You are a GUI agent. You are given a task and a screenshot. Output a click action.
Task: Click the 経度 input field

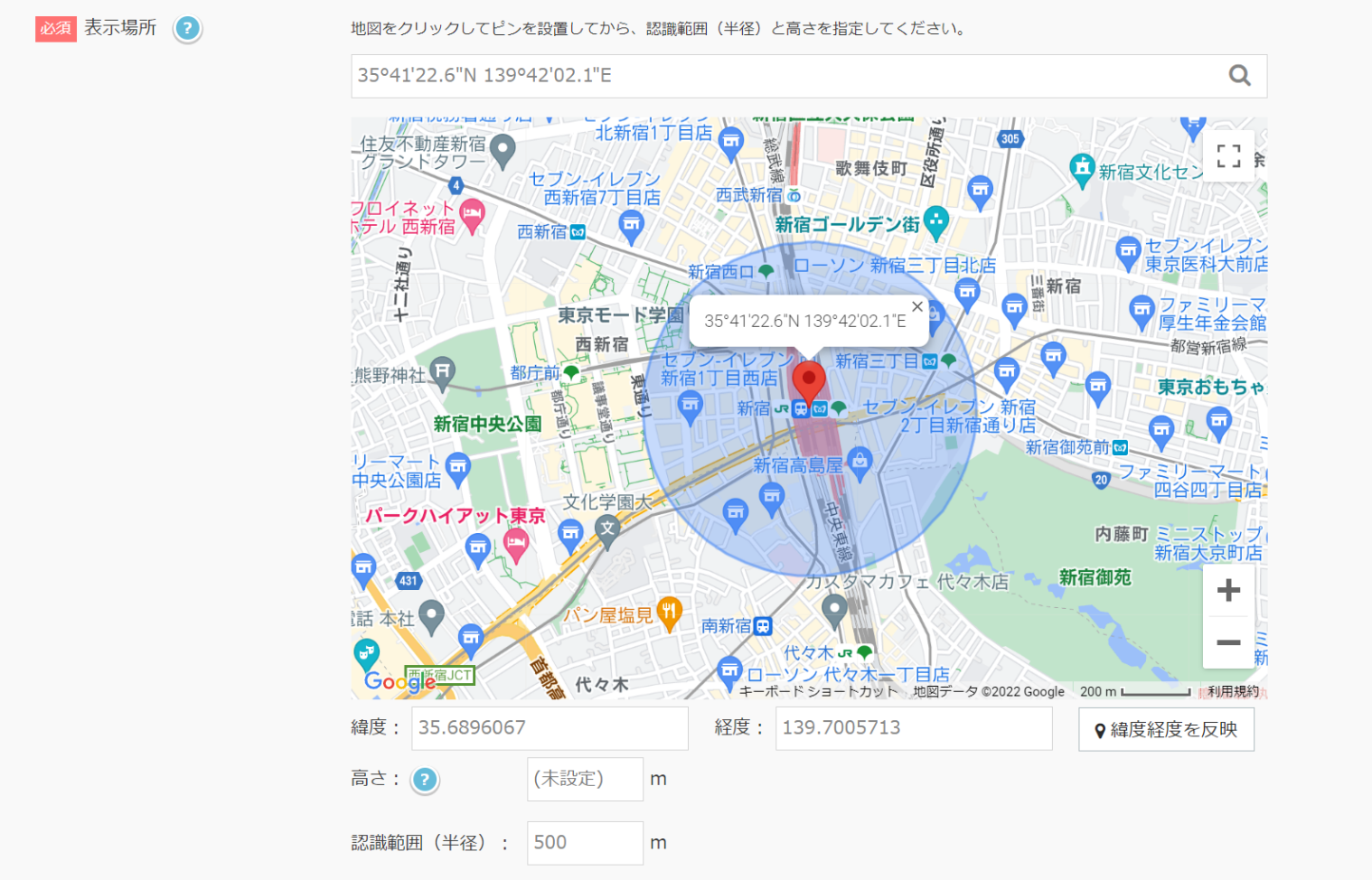coord(914,728)
